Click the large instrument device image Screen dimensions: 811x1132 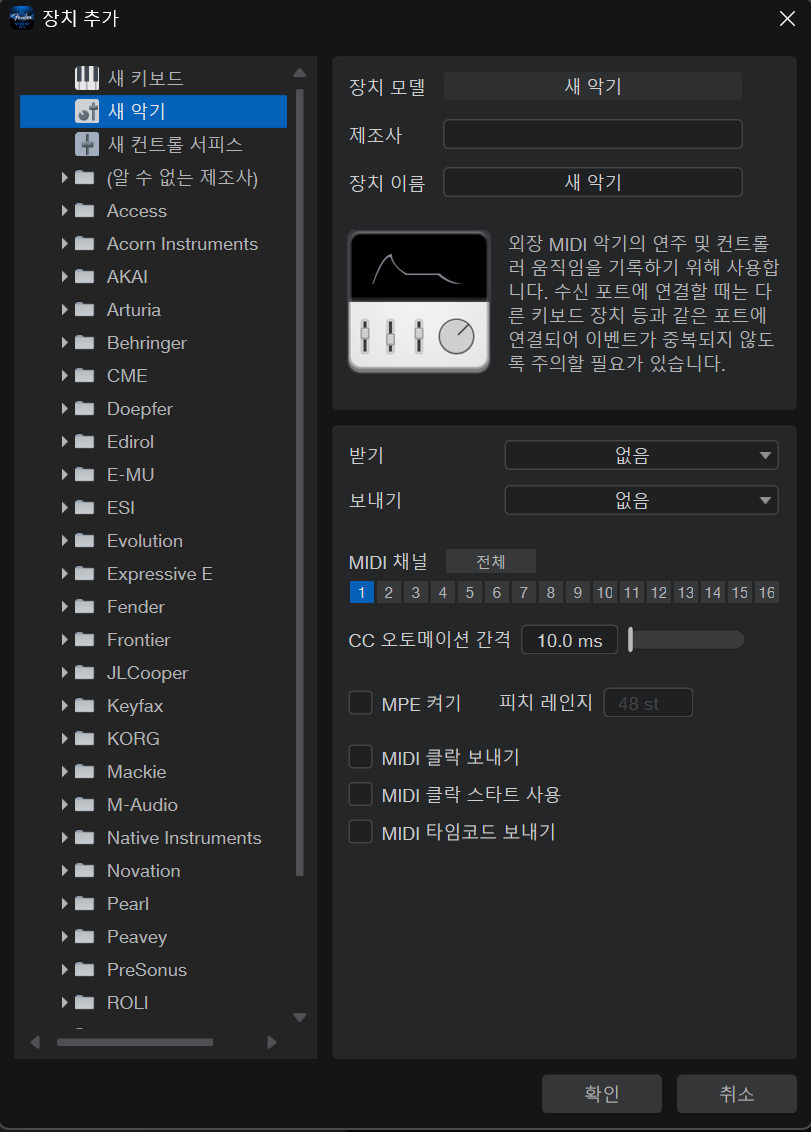(418, 301)
